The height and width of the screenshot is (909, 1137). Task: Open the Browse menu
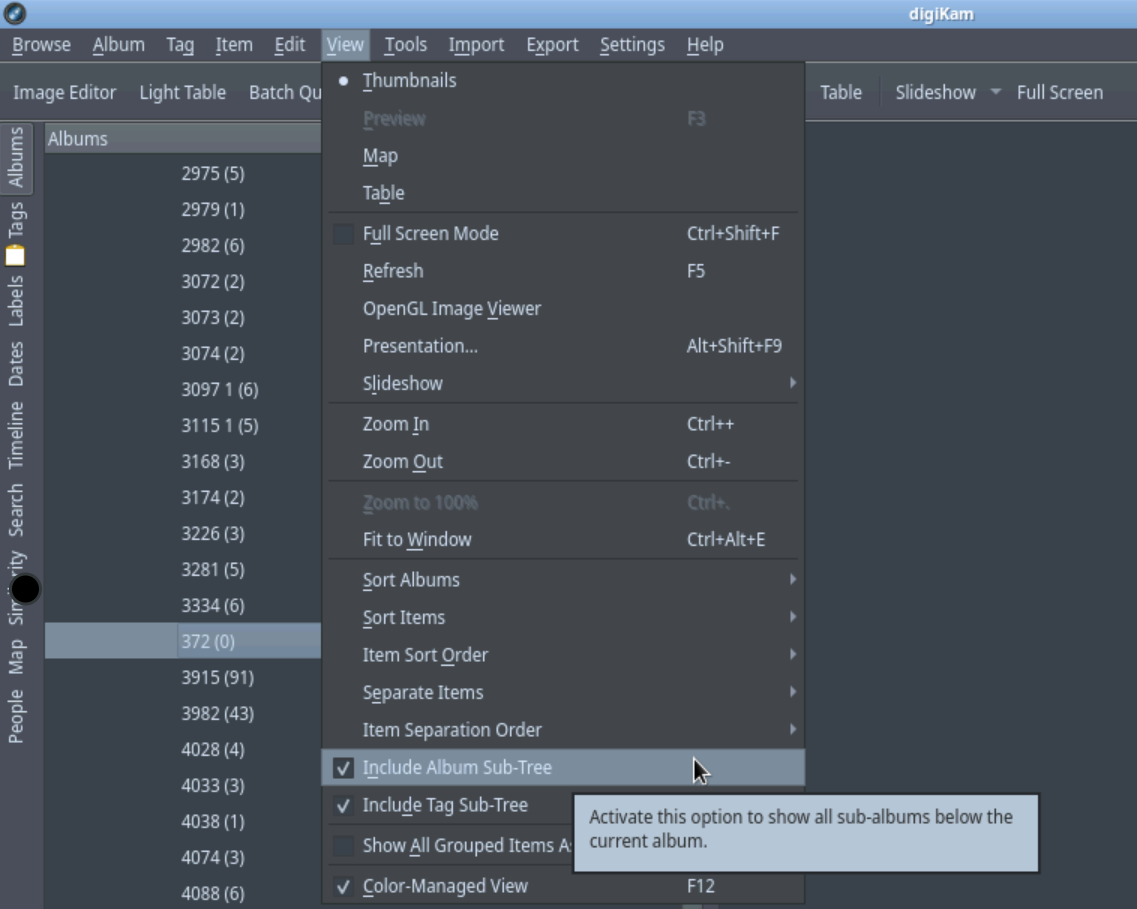41,45
